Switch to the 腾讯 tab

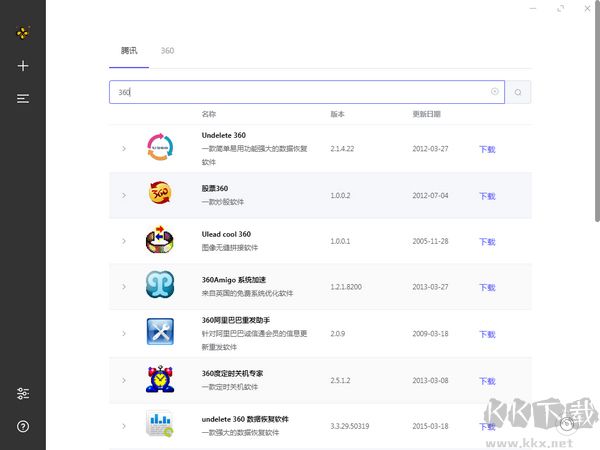[x=129, y=50]
